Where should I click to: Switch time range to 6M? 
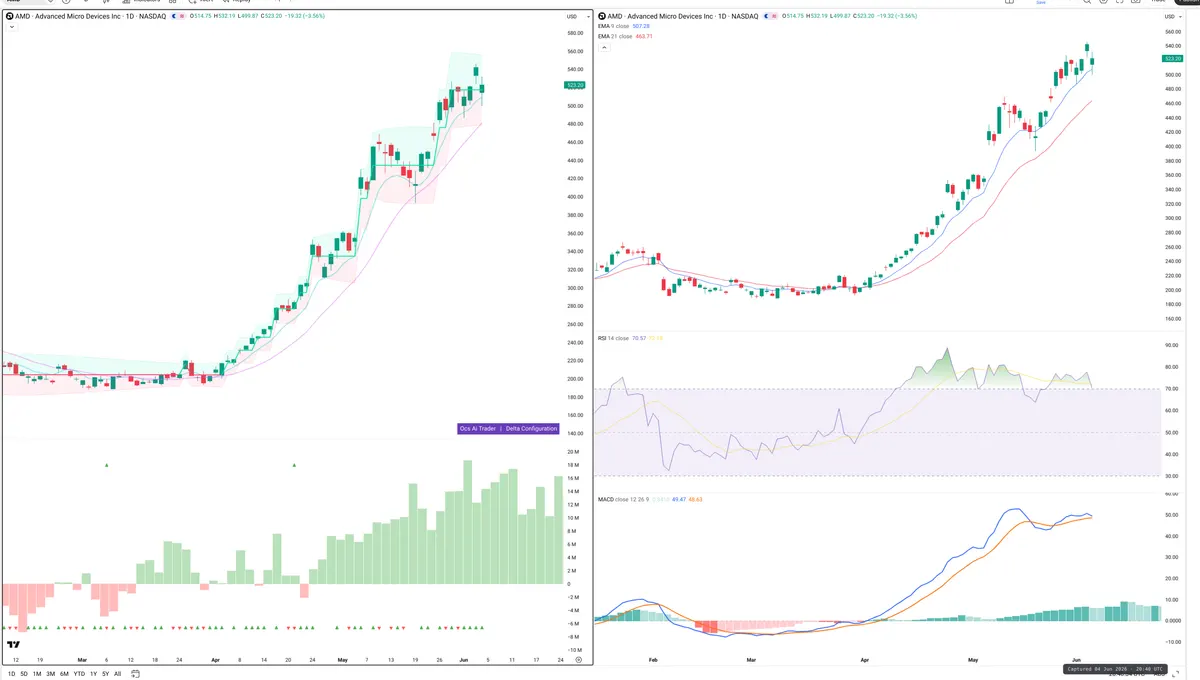click(x=64, y=674)
